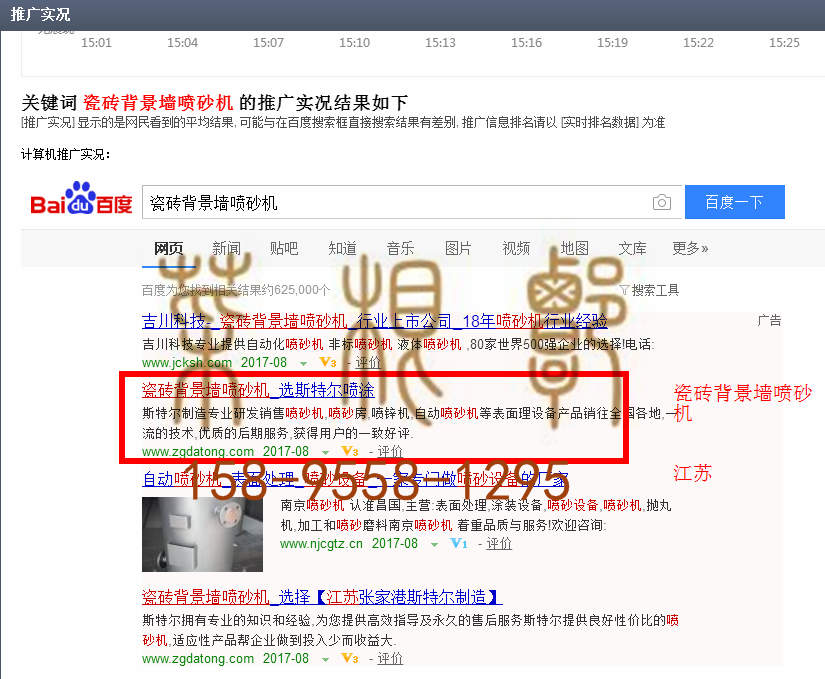Open 评价 link for jcksh.com result

pos(368,362)
